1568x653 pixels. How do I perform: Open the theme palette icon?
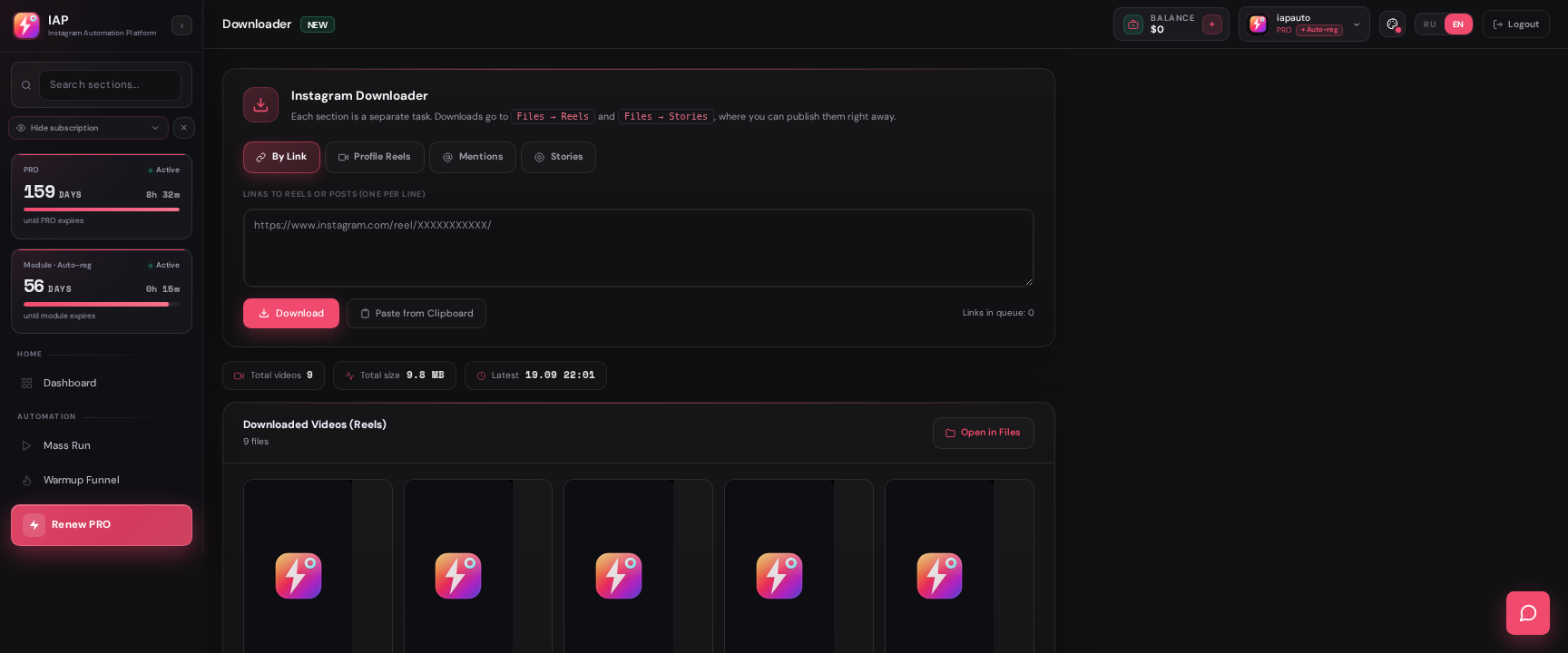tap(1392, 24)
